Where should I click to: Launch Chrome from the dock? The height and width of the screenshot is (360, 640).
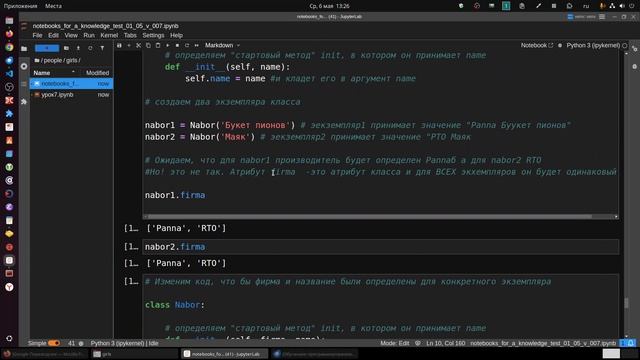9,47
